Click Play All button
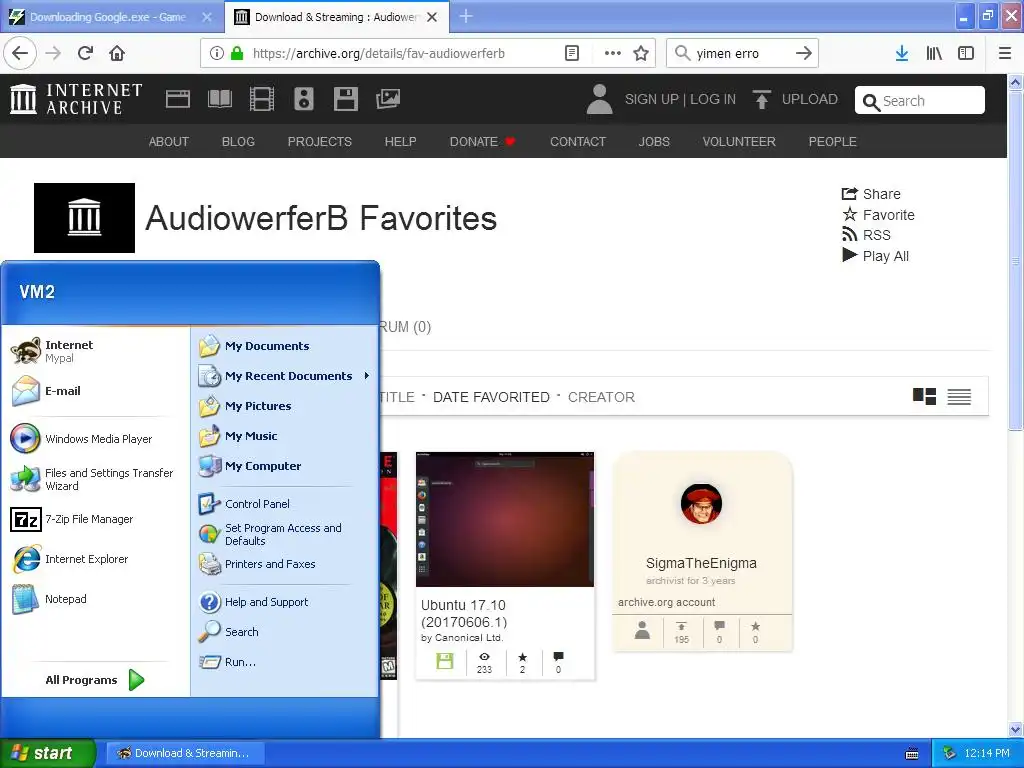 (875, 256)
